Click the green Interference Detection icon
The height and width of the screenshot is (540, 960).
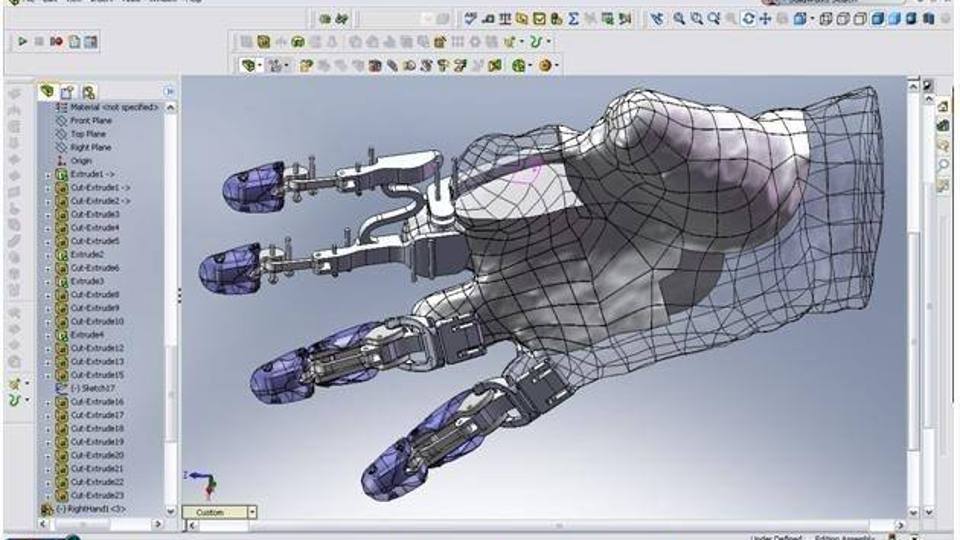[x=494, y=66]
